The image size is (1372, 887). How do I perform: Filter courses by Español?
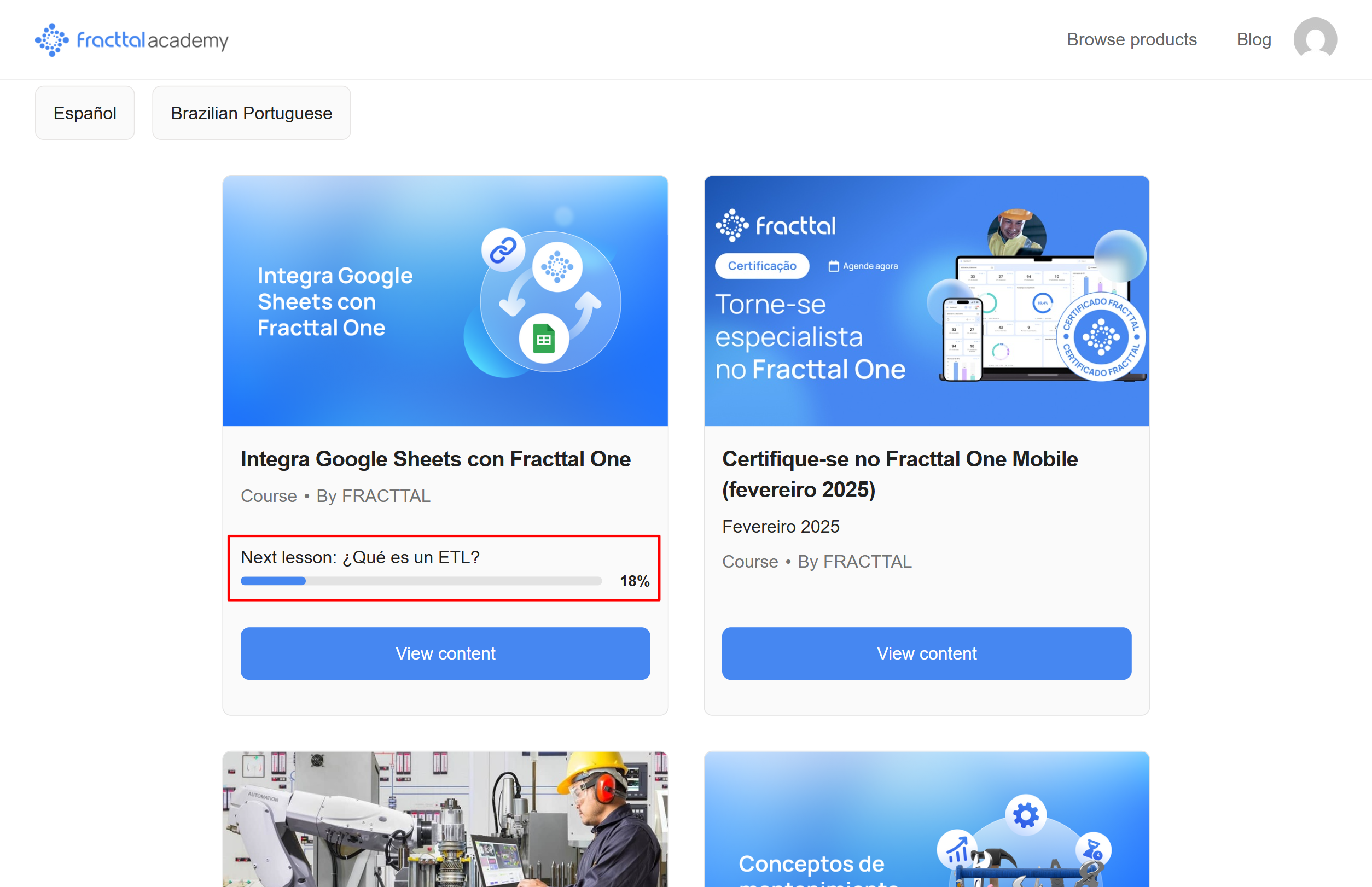85,113
